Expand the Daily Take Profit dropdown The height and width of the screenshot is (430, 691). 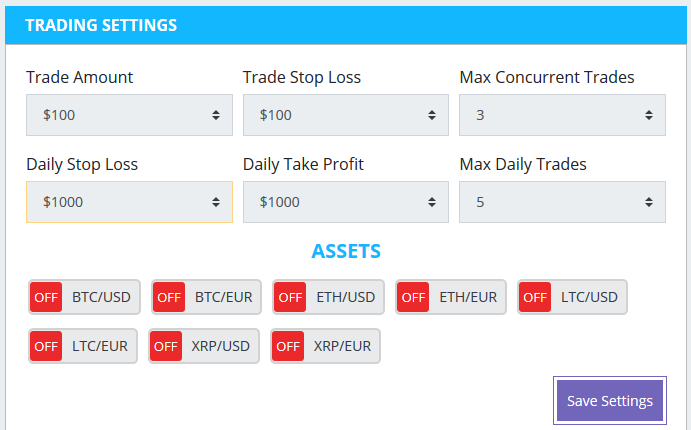coord(345,202)
